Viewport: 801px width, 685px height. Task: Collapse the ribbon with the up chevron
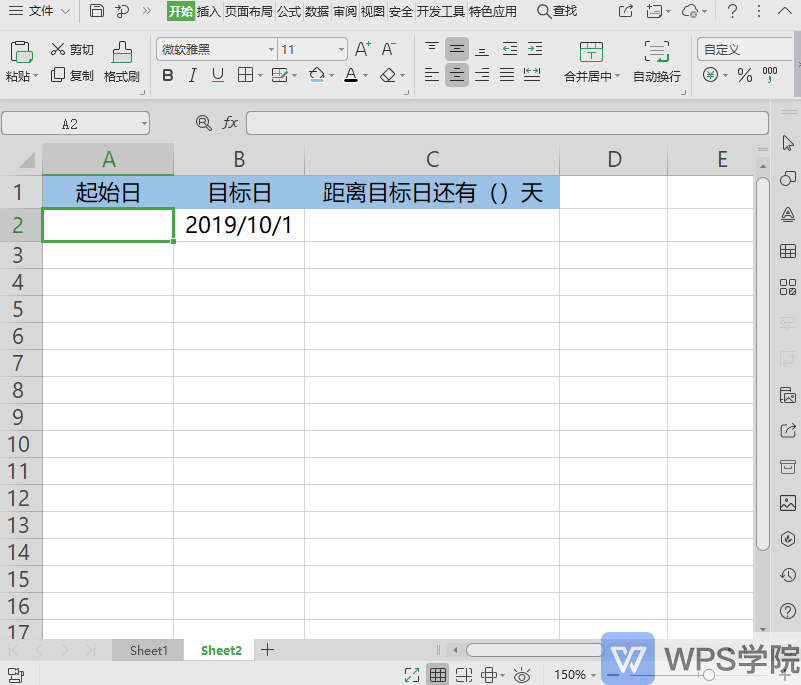click(x=785, y=11)
